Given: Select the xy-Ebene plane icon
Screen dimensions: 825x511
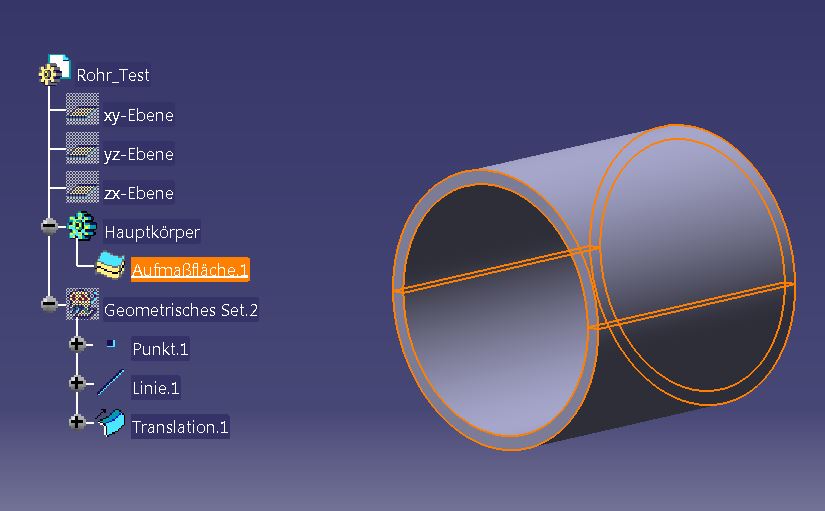Looking at the screenshot, I should coord(82,109).
